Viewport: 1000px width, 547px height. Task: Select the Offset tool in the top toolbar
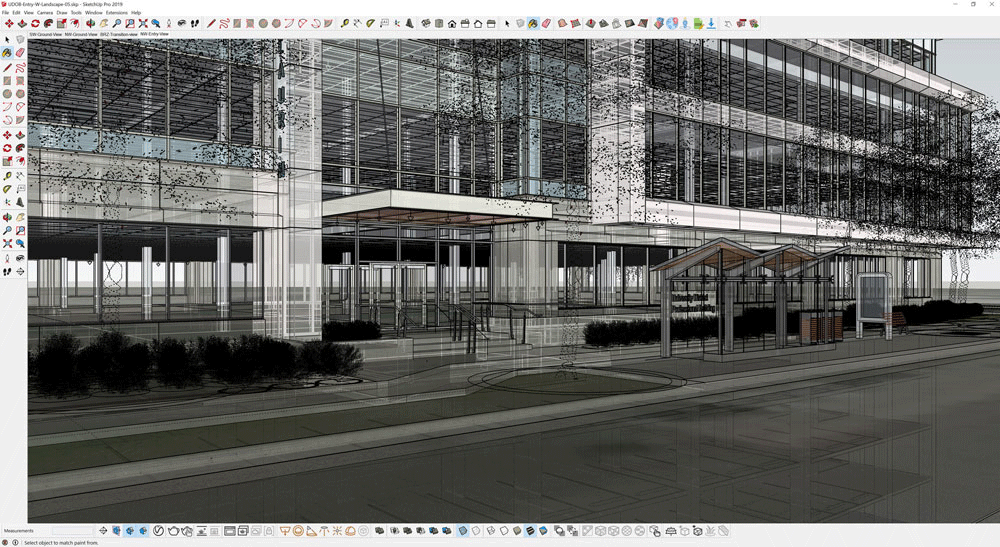75,24
